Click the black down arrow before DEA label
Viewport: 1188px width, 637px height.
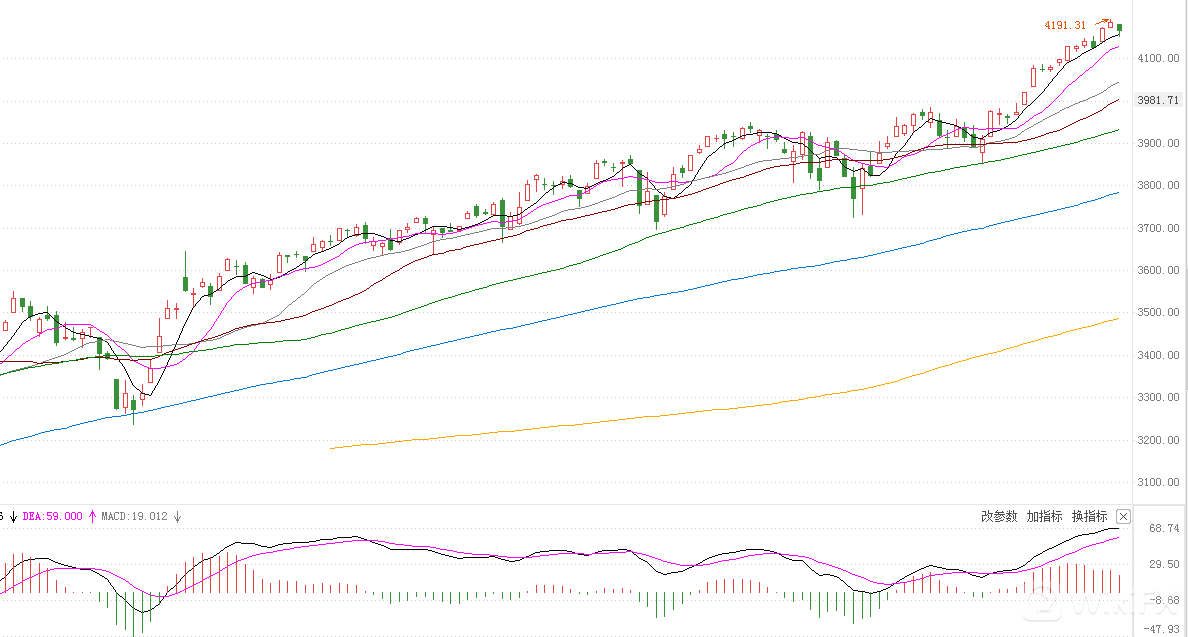(14, 516)
